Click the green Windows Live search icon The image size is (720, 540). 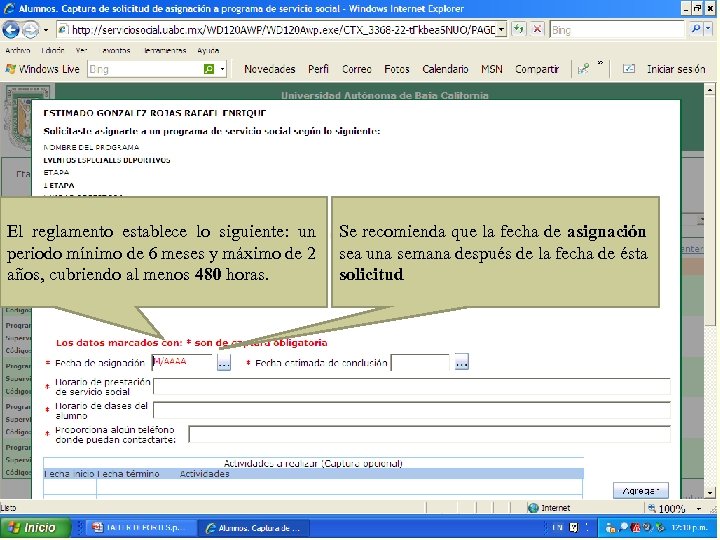click(x=208, y=69)
